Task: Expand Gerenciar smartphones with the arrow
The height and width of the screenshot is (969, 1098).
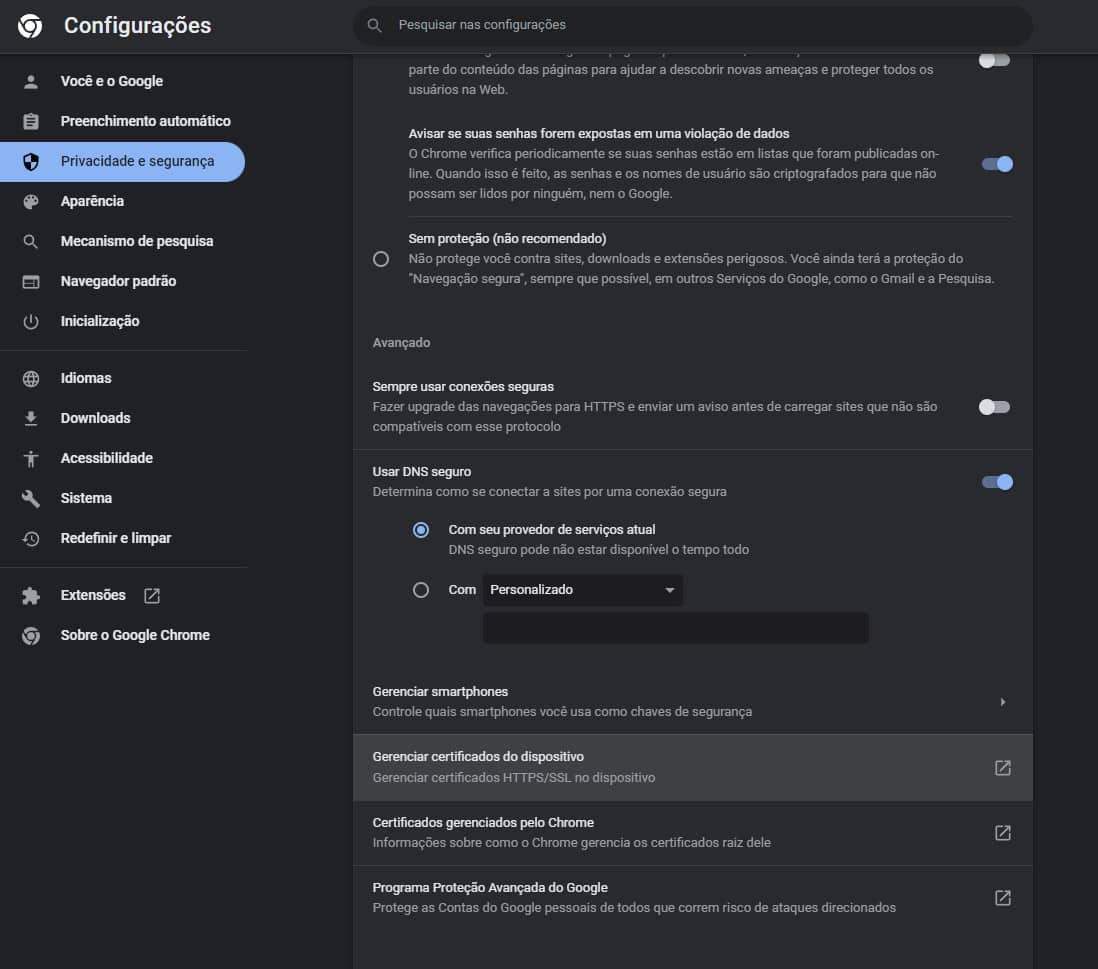Action: [x=1002, y=702]
